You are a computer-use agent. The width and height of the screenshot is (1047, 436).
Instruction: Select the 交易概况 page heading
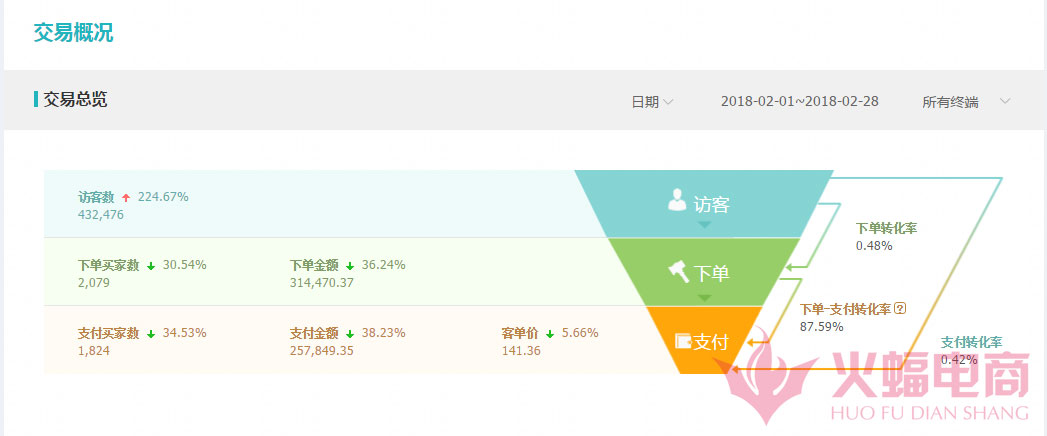(x=73, y=32)
